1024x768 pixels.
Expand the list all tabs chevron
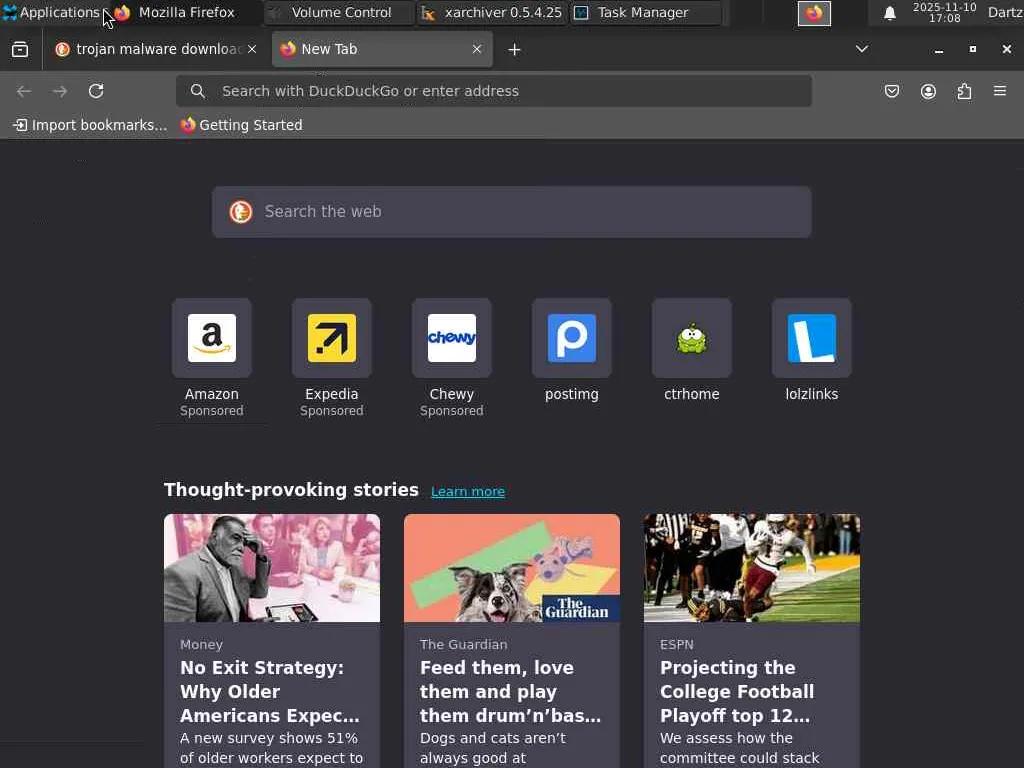862,49
